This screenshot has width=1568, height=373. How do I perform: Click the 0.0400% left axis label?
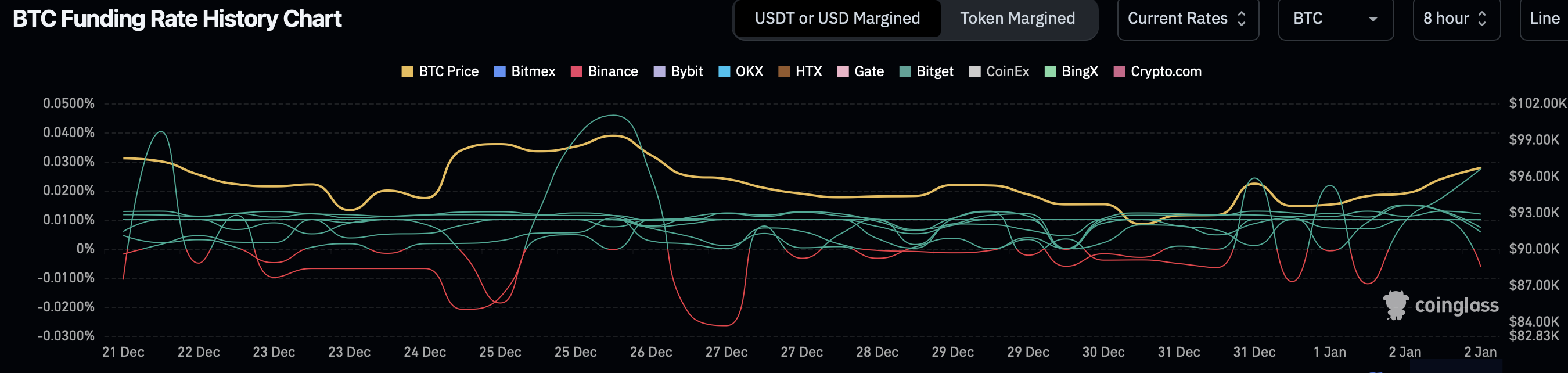pos(69,132)
